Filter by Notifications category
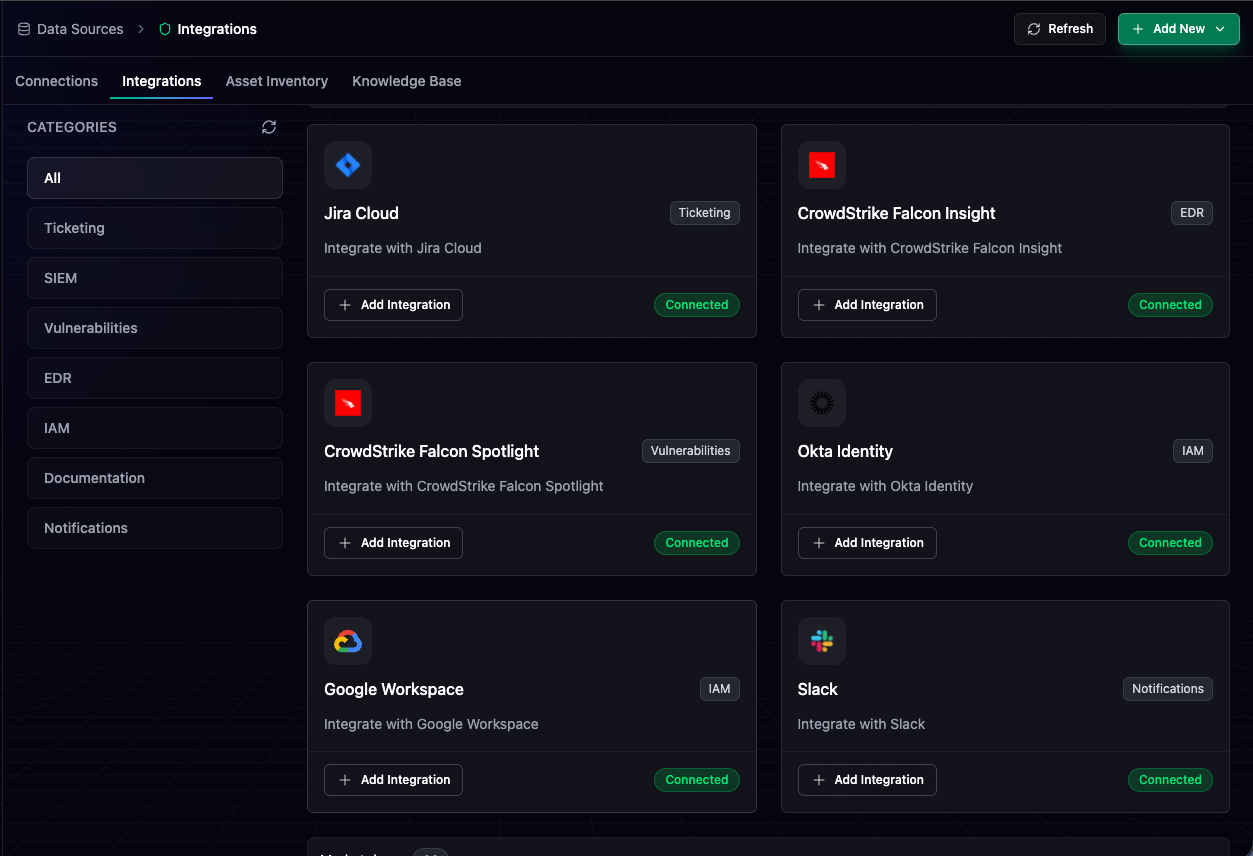This screenshot has width=1253, height=856. pos(155,528)
